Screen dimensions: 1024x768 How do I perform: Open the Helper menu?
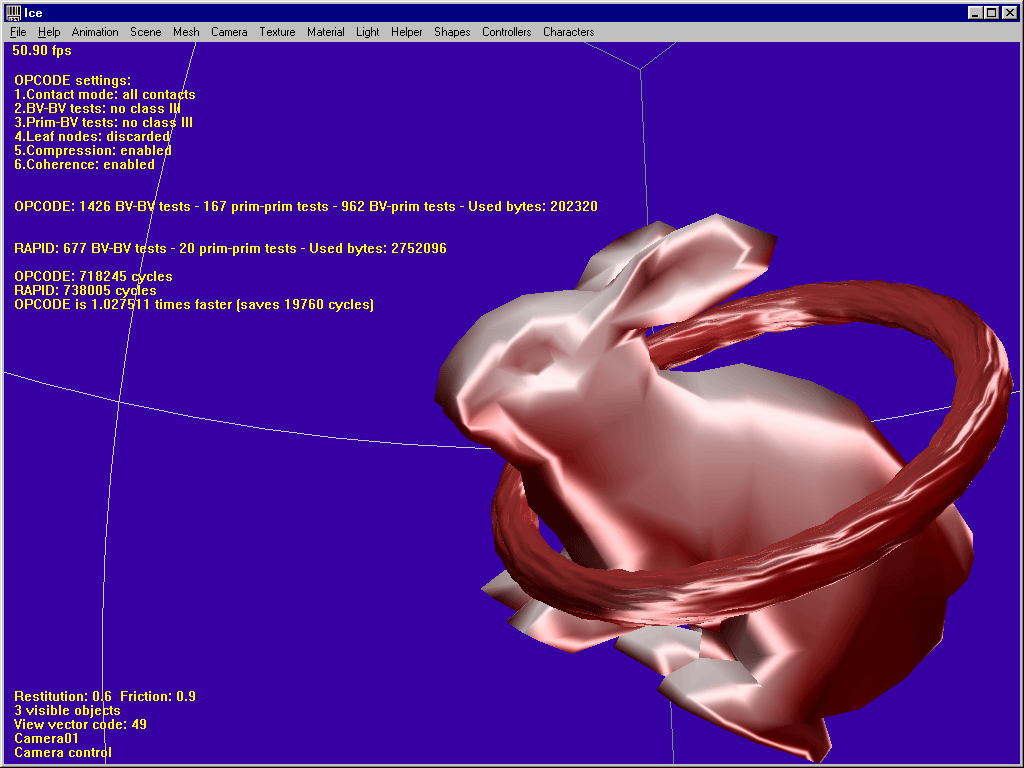point(406,32)
